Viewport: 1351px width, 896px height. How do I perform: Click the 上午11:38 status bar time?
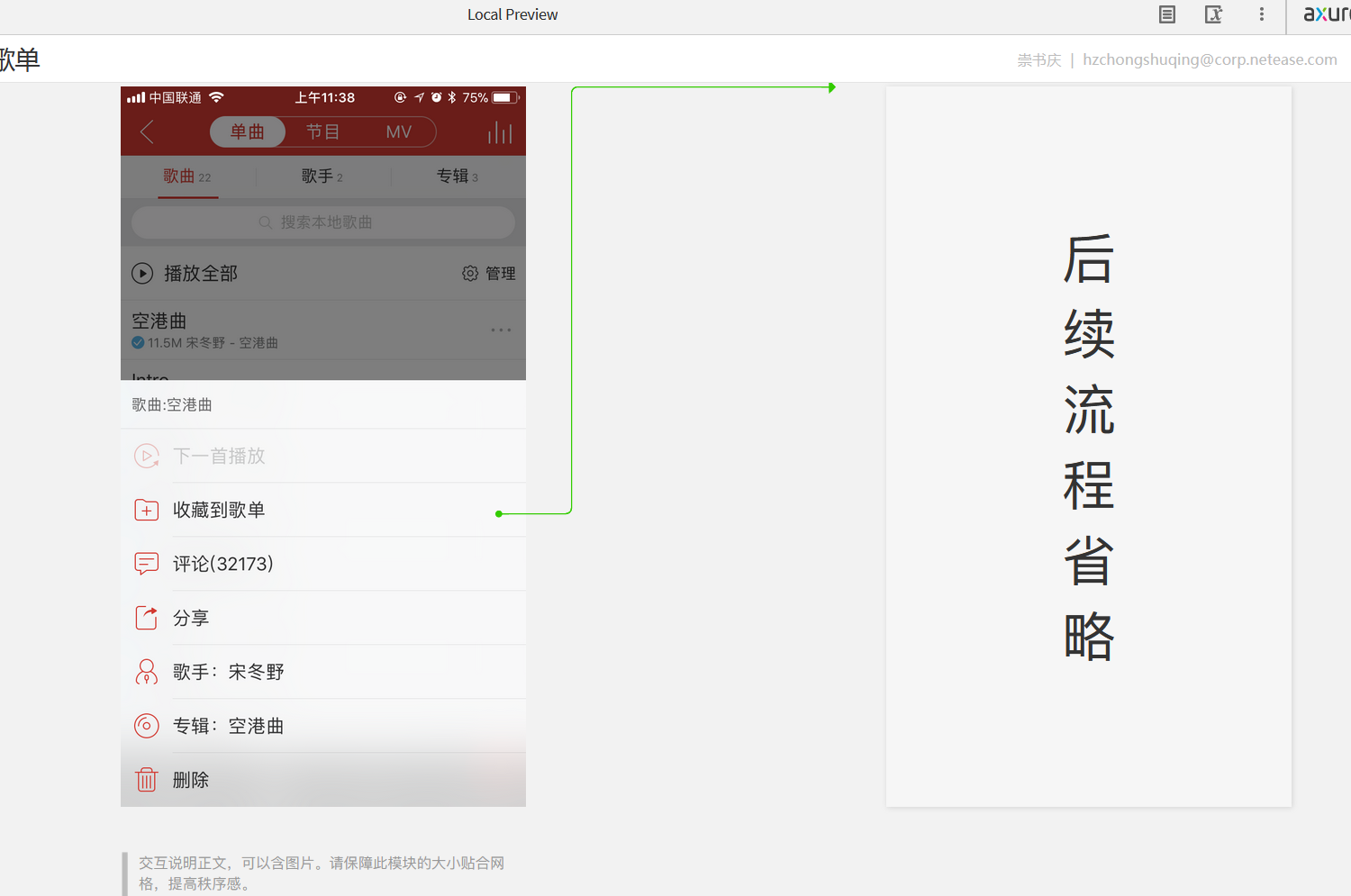[x=325, y=97]
